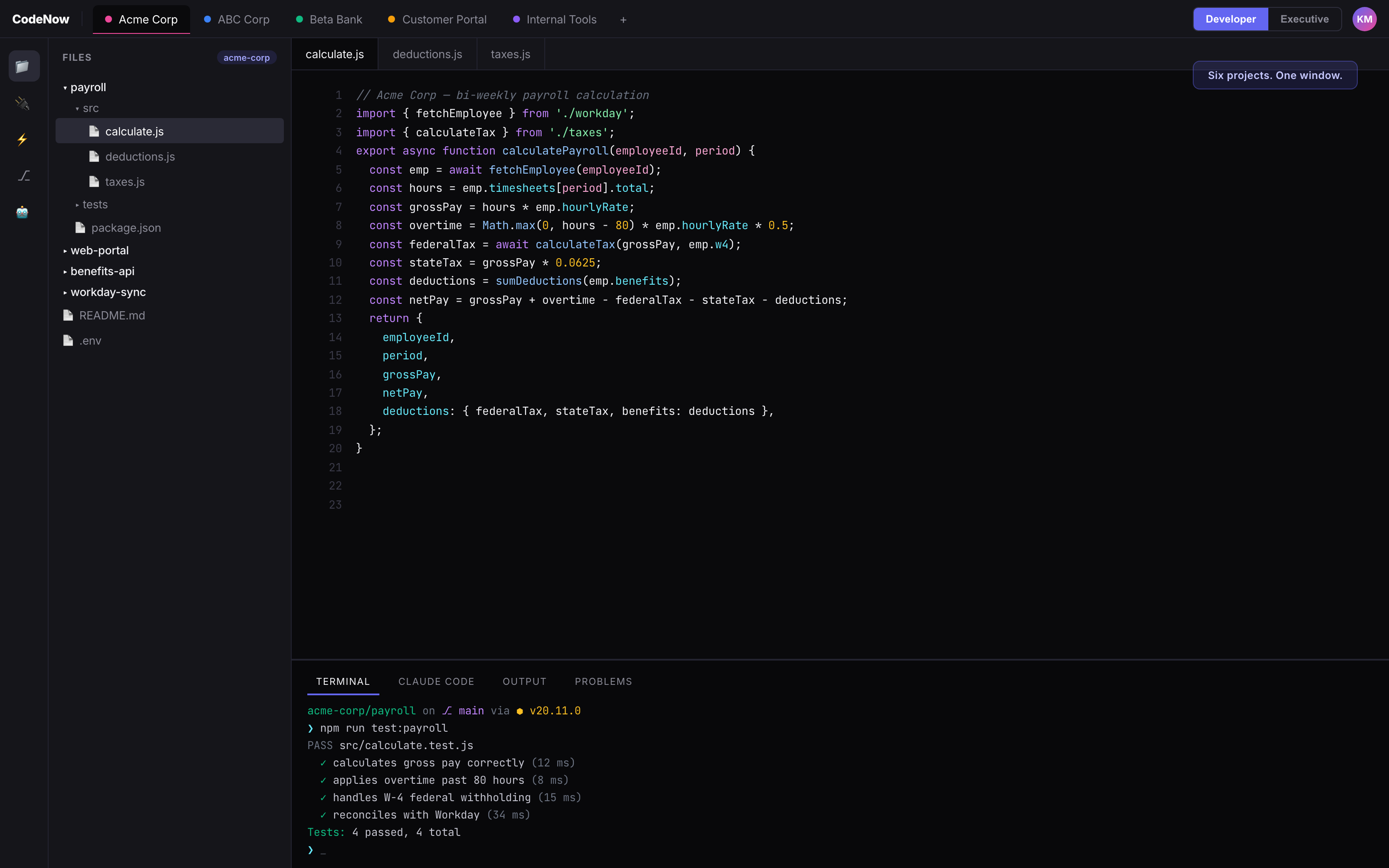Open the taxes.js editor tab
The width and height of the screenshot is (1389, 868).
510,54
